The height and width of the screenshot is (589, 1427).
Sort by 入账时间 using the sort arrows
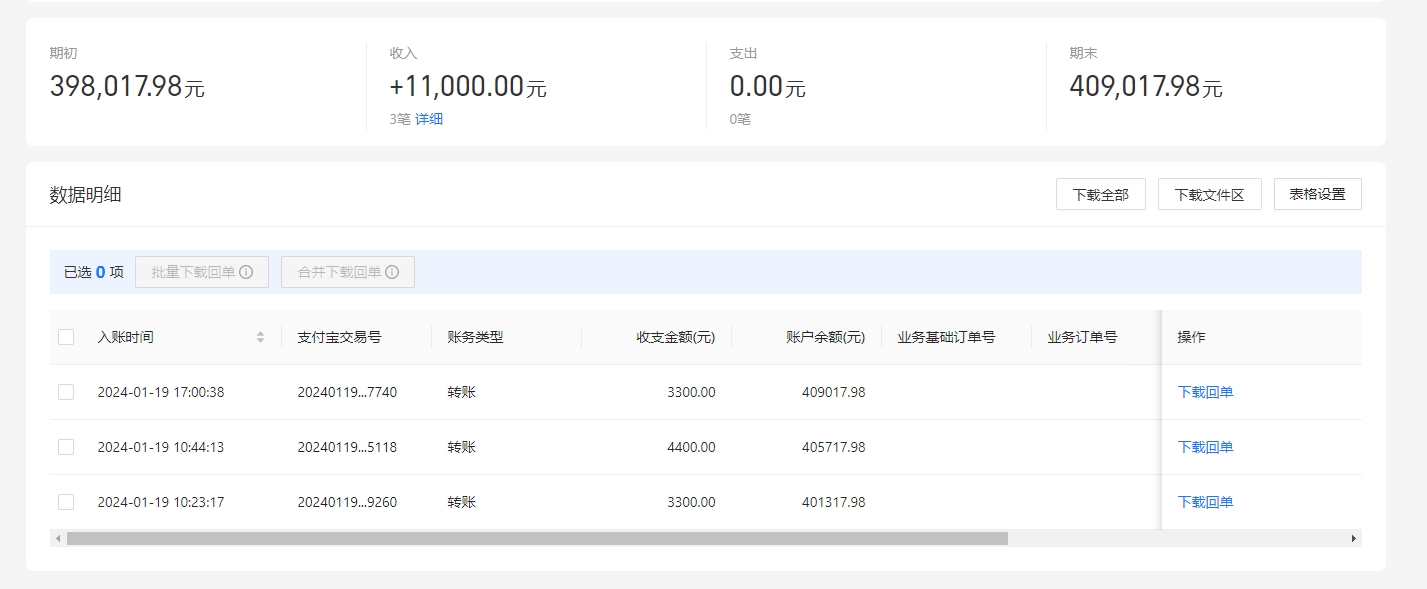click(x=261, y=337)
